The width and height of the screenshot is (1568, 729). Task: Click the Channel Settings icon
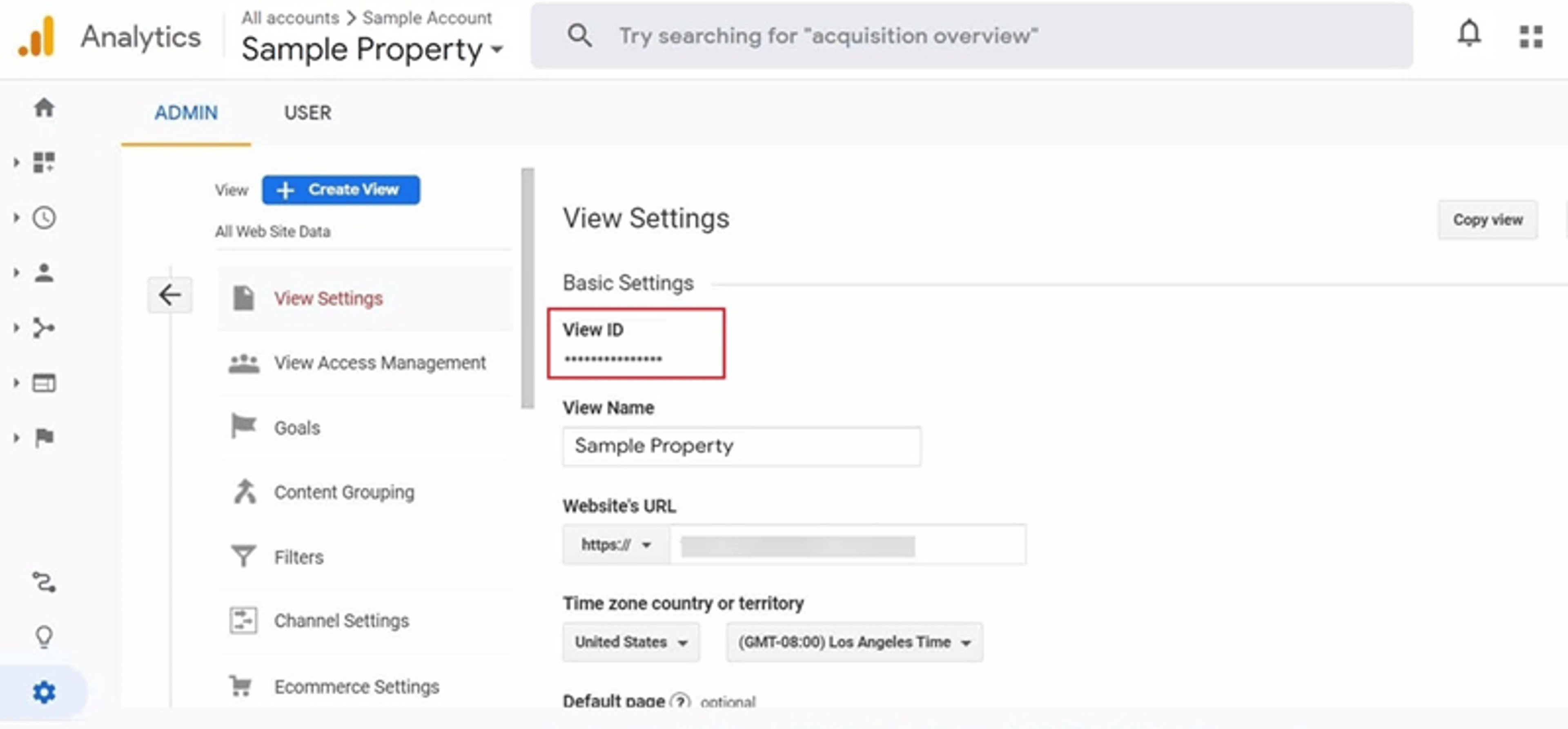[x=243, y=621]
